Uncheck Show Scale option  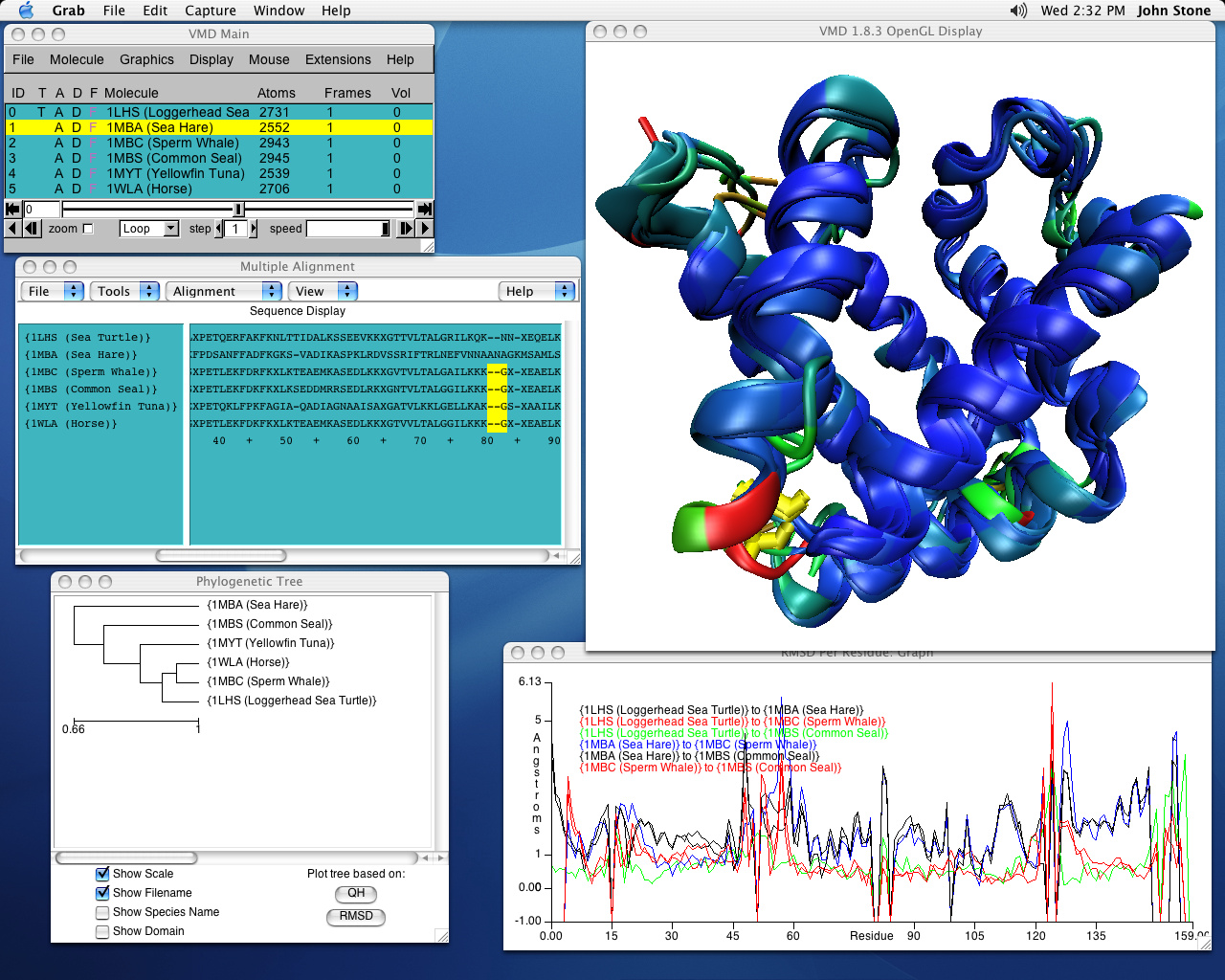coord(102,874)
